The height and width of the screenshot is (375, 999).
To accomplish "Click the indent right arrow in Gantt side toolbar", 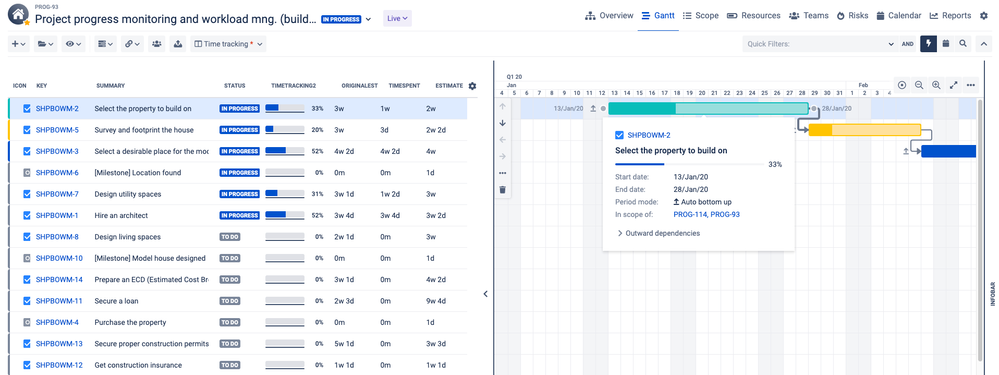I will point(503,156).
